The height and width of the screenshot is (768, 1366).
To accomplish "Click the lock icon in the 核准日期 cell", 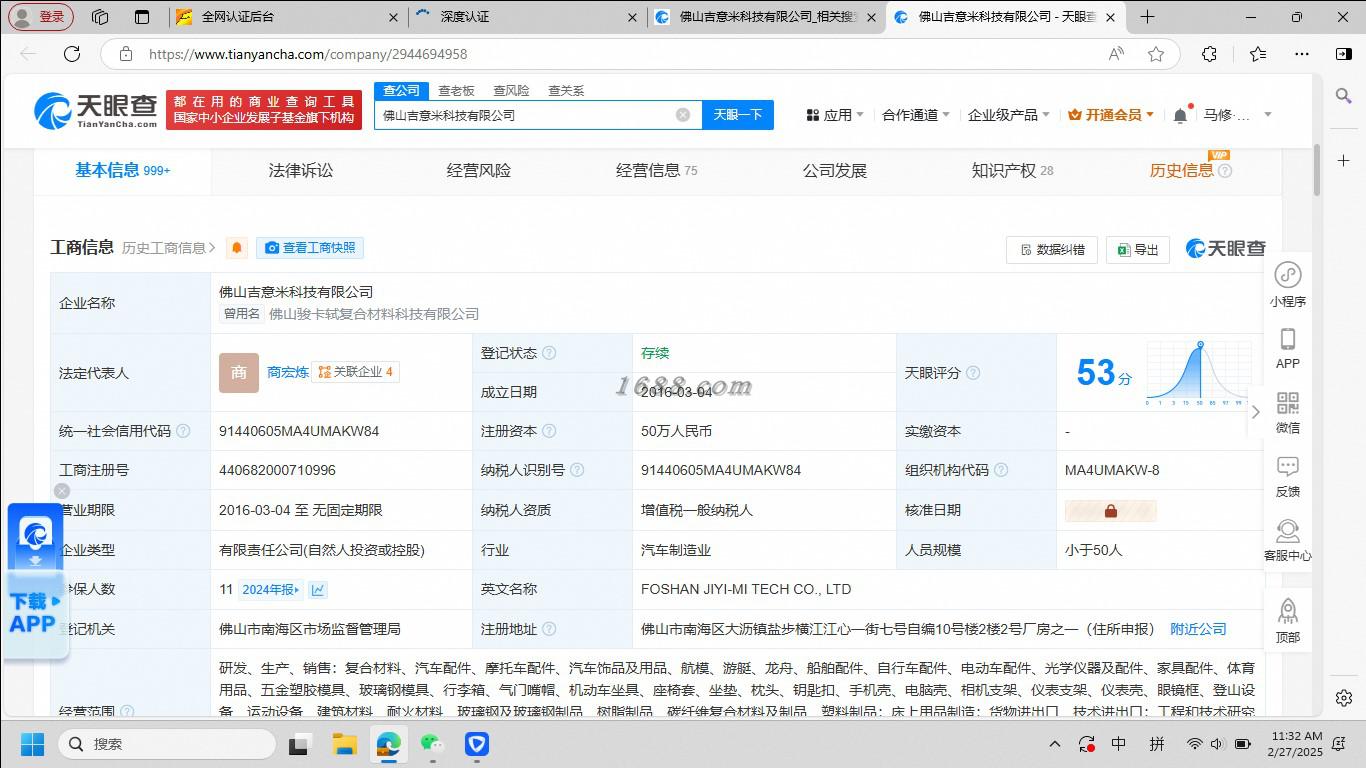I will click(x=1110, y=511).
